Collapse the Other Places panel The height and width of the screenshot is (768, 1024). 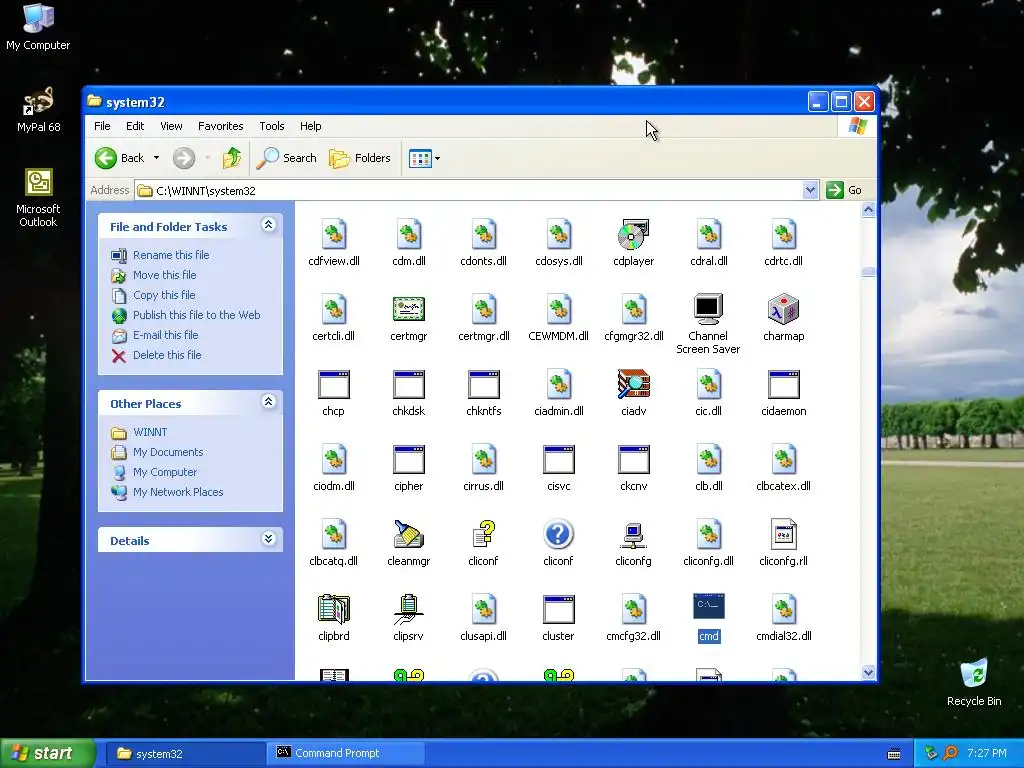click(x=268, y=402)
